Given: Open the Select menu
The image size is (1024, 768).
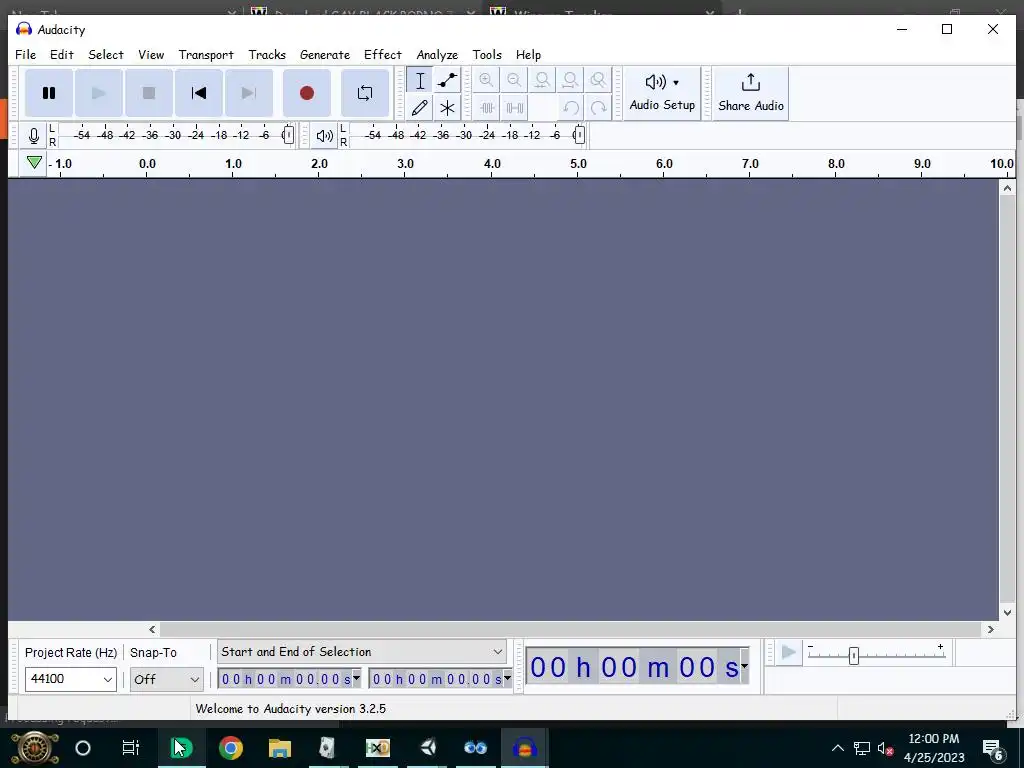Looking at the screenshot, I should (x=106, y=55).
